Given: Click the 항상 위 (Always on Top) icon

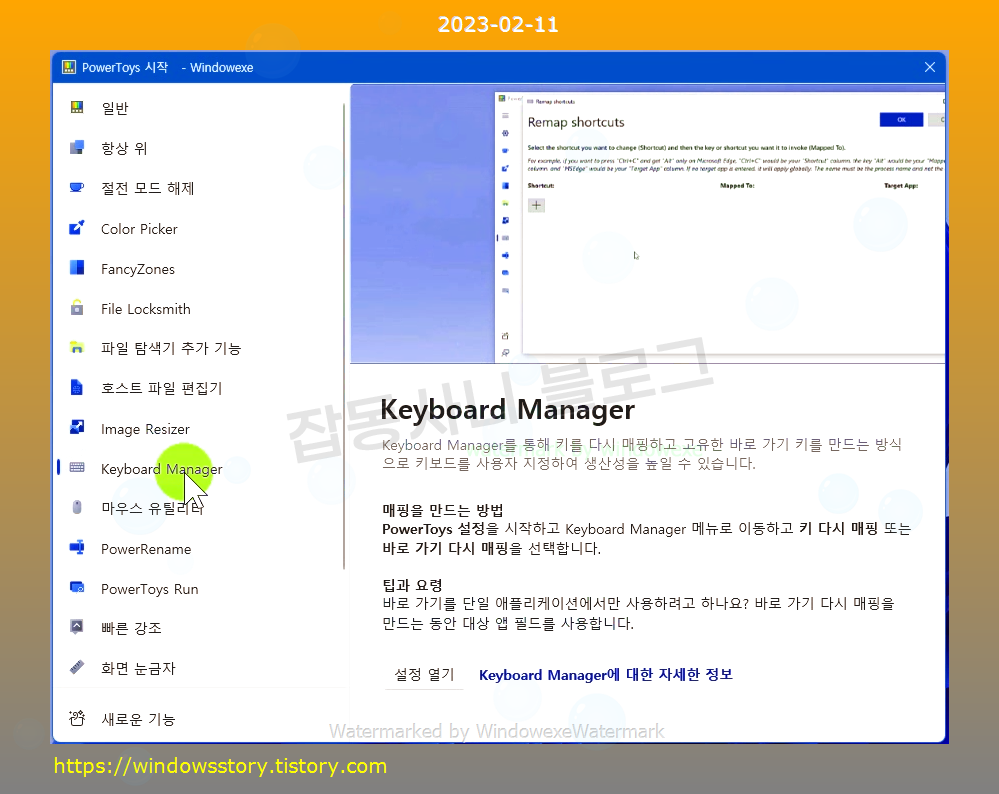Looking at the screenshot, I should click(x=77, y=147).
